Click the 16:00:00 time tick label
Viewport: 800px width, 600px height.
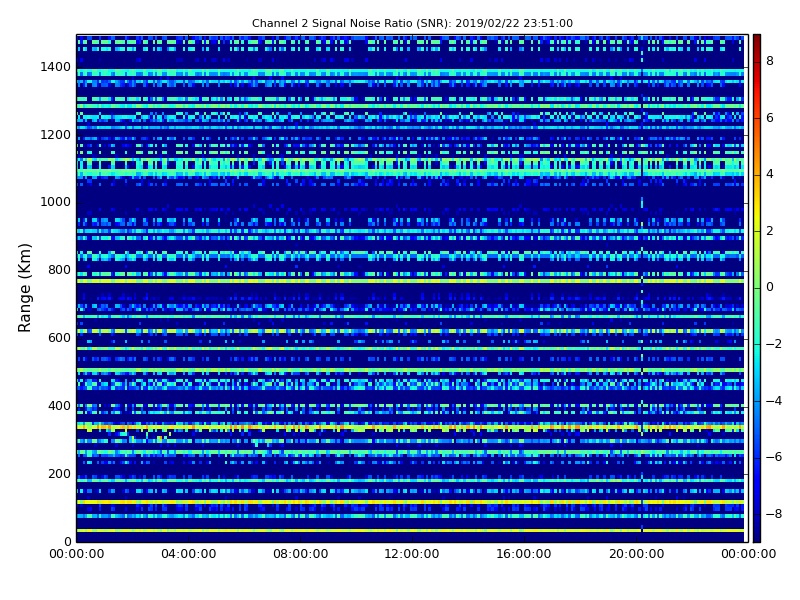tap(524, 554)
